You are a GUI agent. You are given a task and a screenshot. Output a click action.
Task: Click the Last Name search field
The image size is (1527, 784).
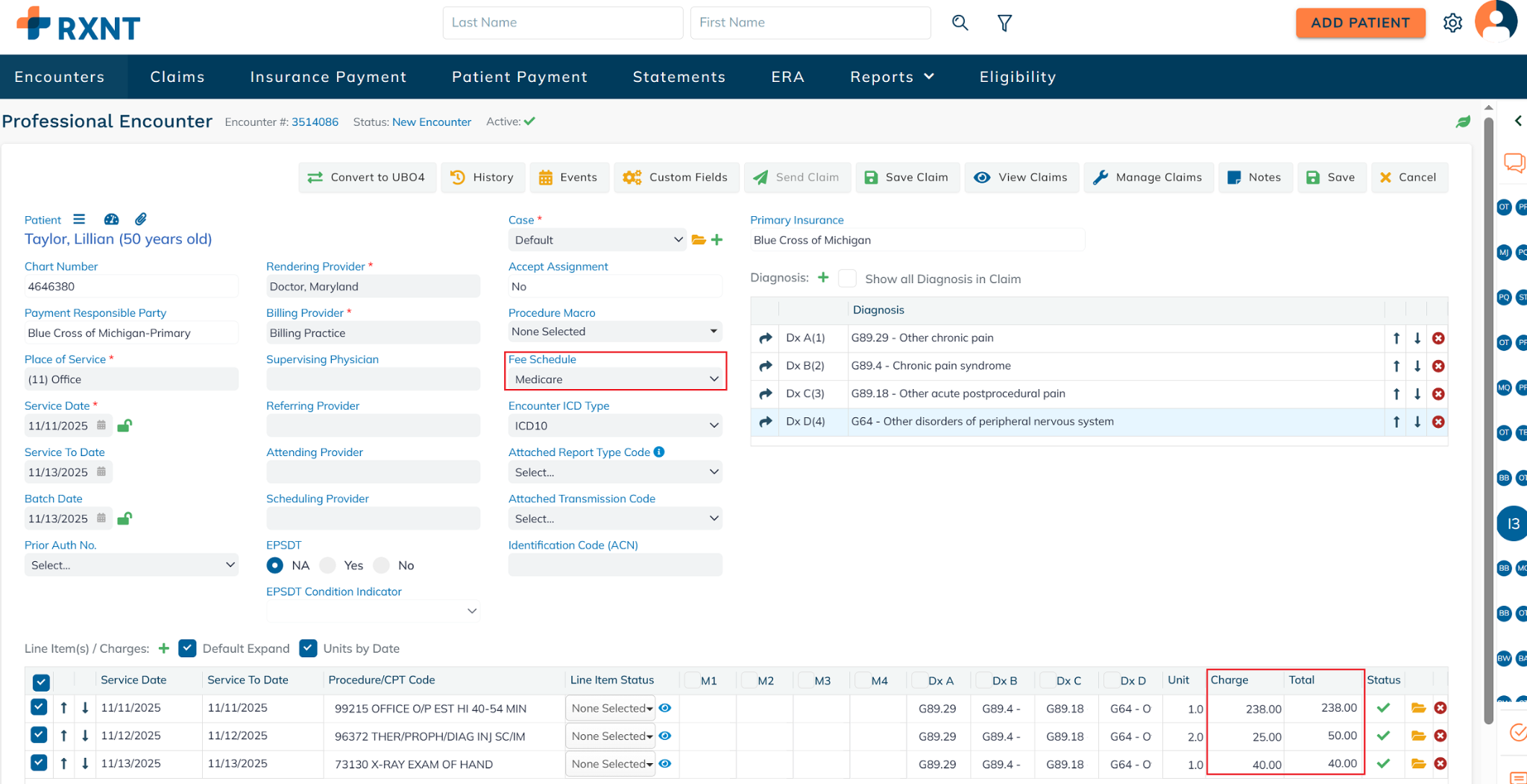pyautogui.click(x=562, y=23)
